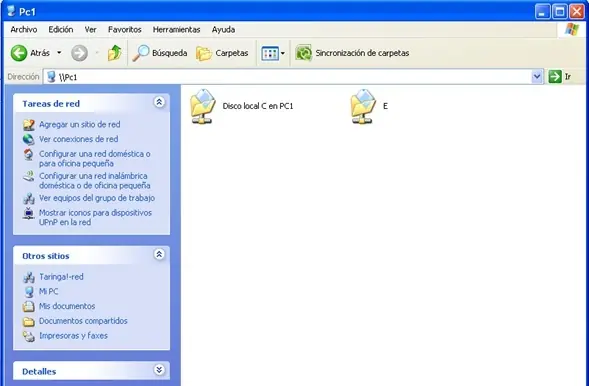Collapse the Tareas de red panel

159,102
